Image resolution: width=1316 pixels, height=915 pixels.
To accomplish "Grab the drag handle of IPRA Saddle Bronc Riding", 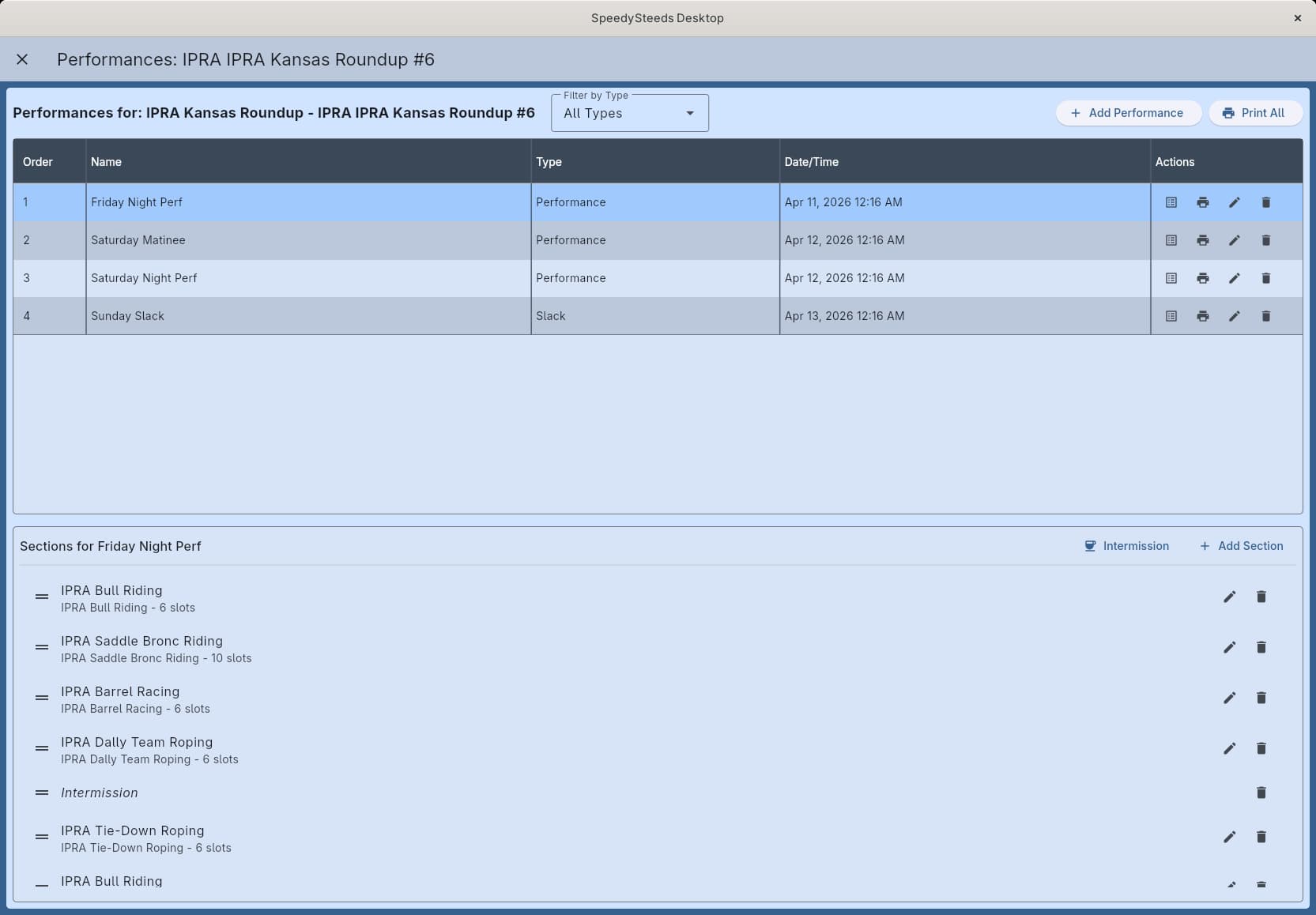I will click(x=42, y=647).
